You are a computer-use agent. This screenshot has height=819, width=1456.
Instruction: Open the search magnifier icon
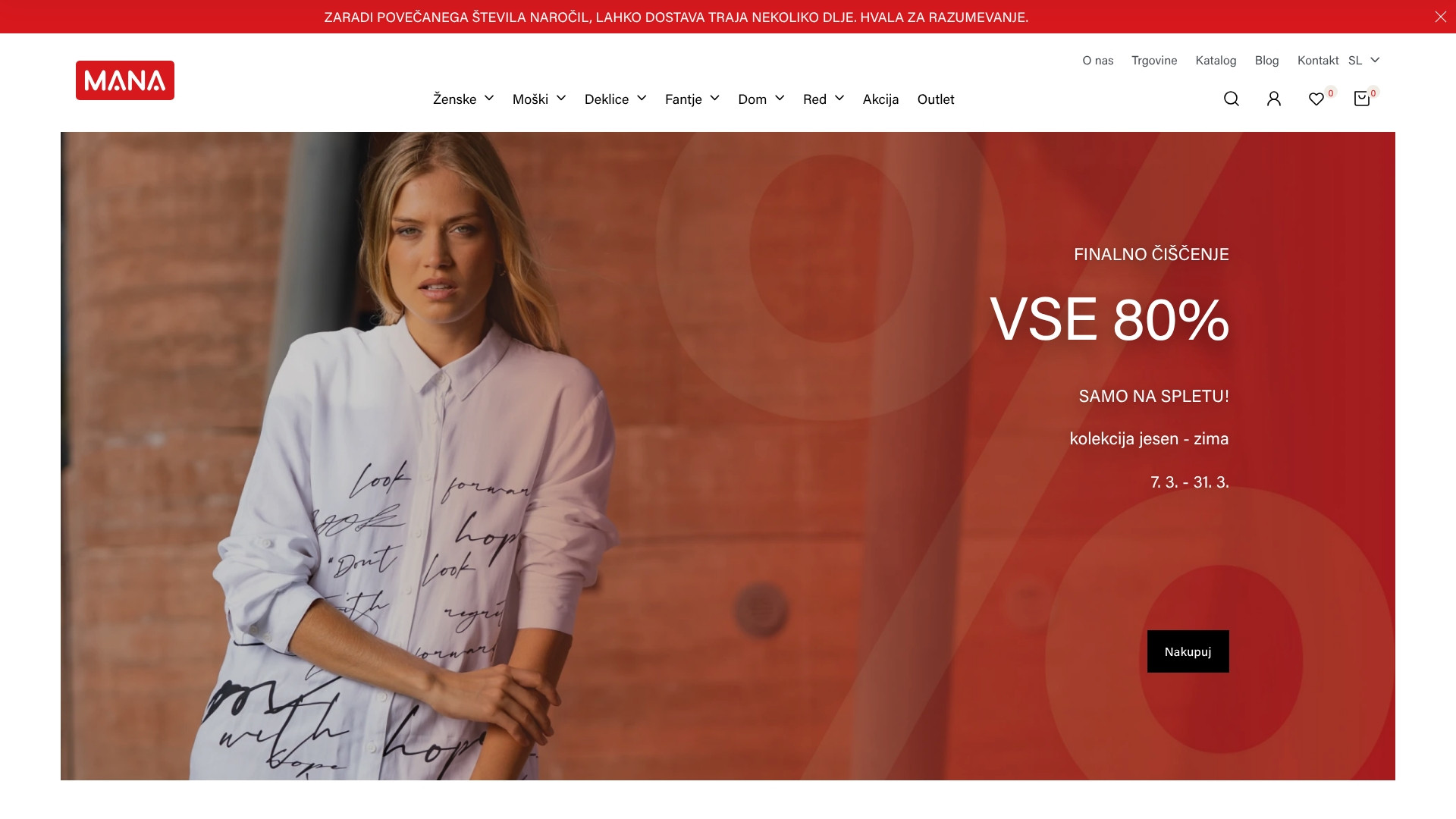[1232, 99]
